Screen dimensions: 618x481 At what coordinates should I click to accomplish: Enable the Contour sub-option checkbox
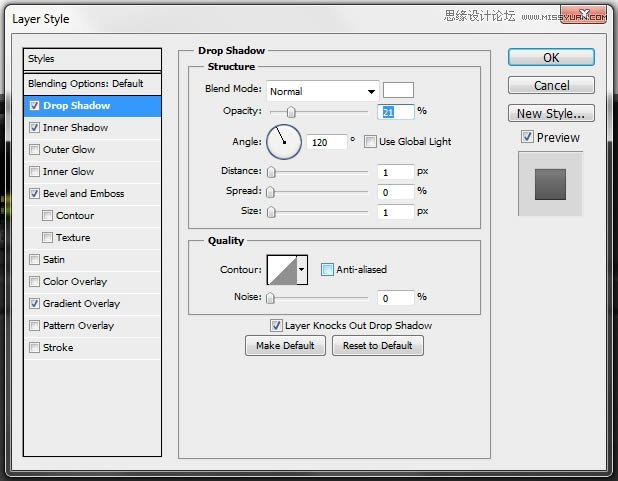(47, 216)
